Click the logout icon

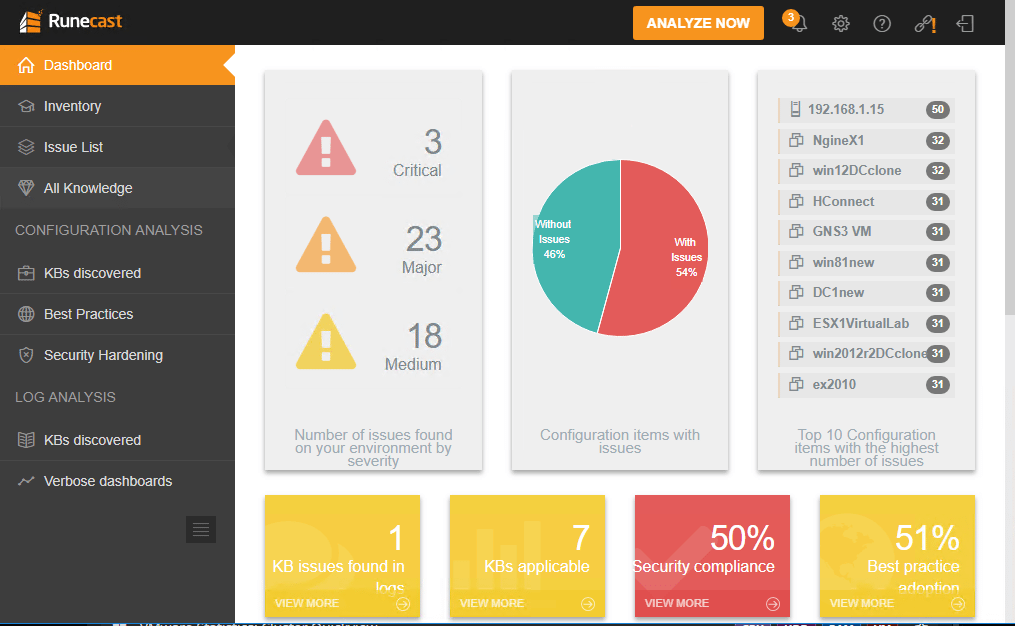pyautogui.click(x=965, y=24)
